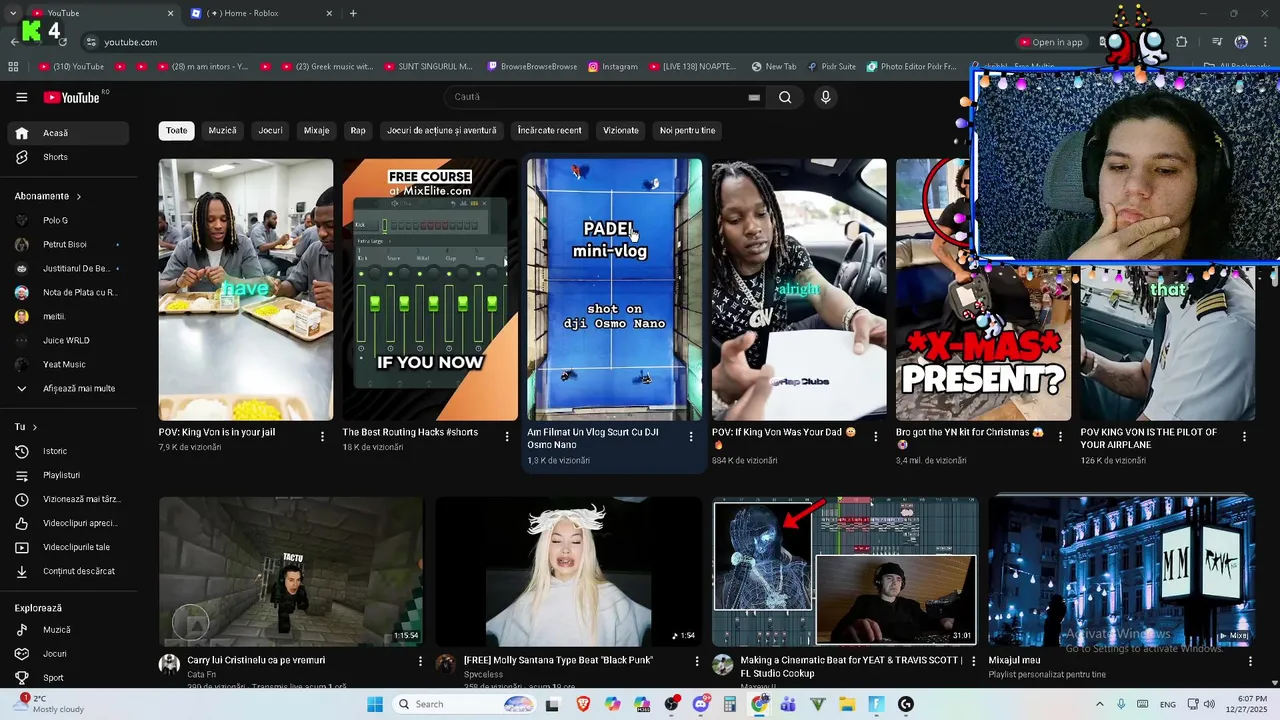Open options menu for Molly Santana Type Beat
Image resolution: width=1280 pixels, height=720 pixels.
(x=697, y=661)
